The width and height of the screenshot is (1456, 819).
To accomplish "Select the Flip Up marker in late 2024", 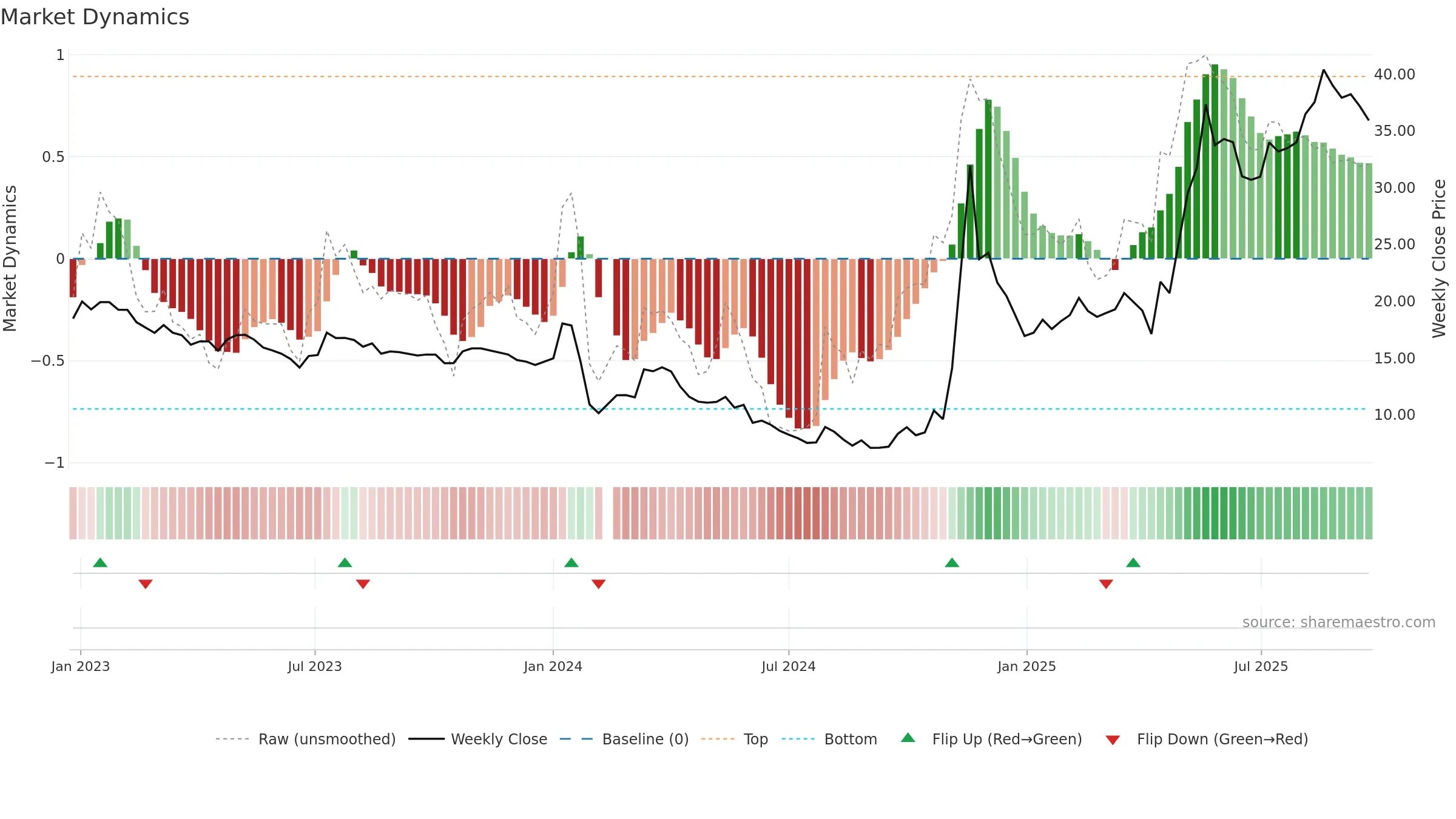I will (x=952, y=562).
